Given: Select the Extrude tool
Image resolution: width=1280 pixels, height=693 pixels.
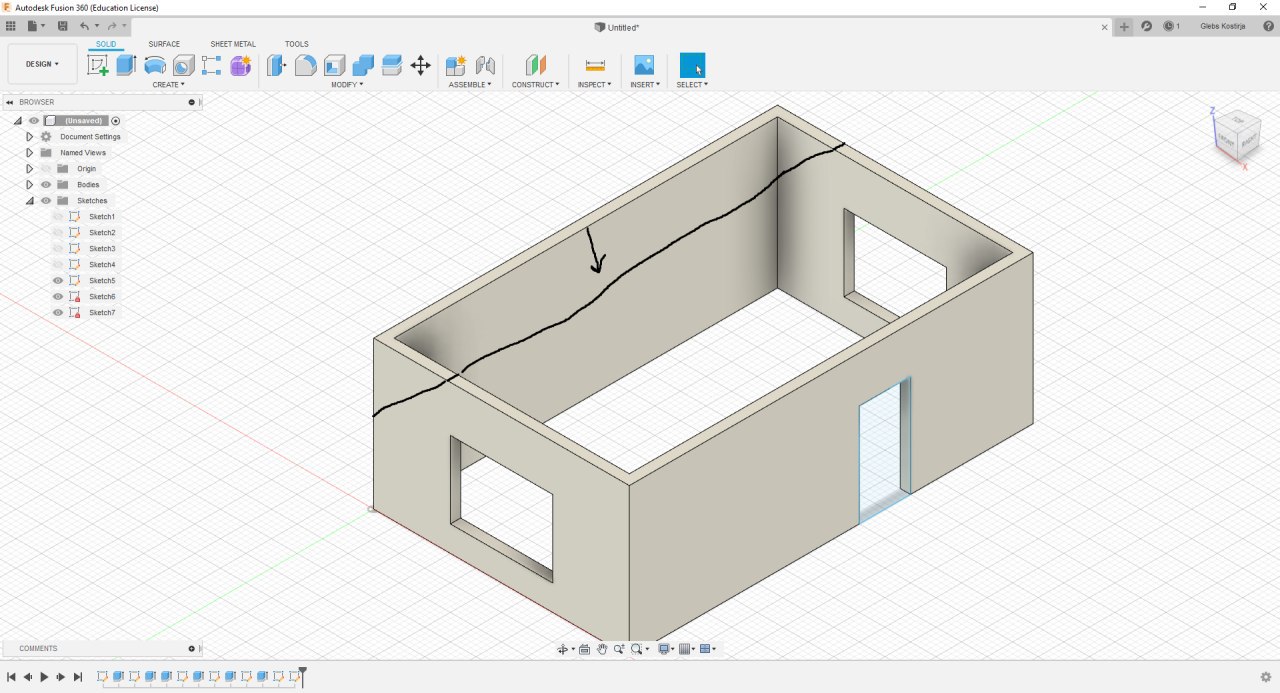Looking at the screenshot, I should pyautogui.click(x=126, y=66).
